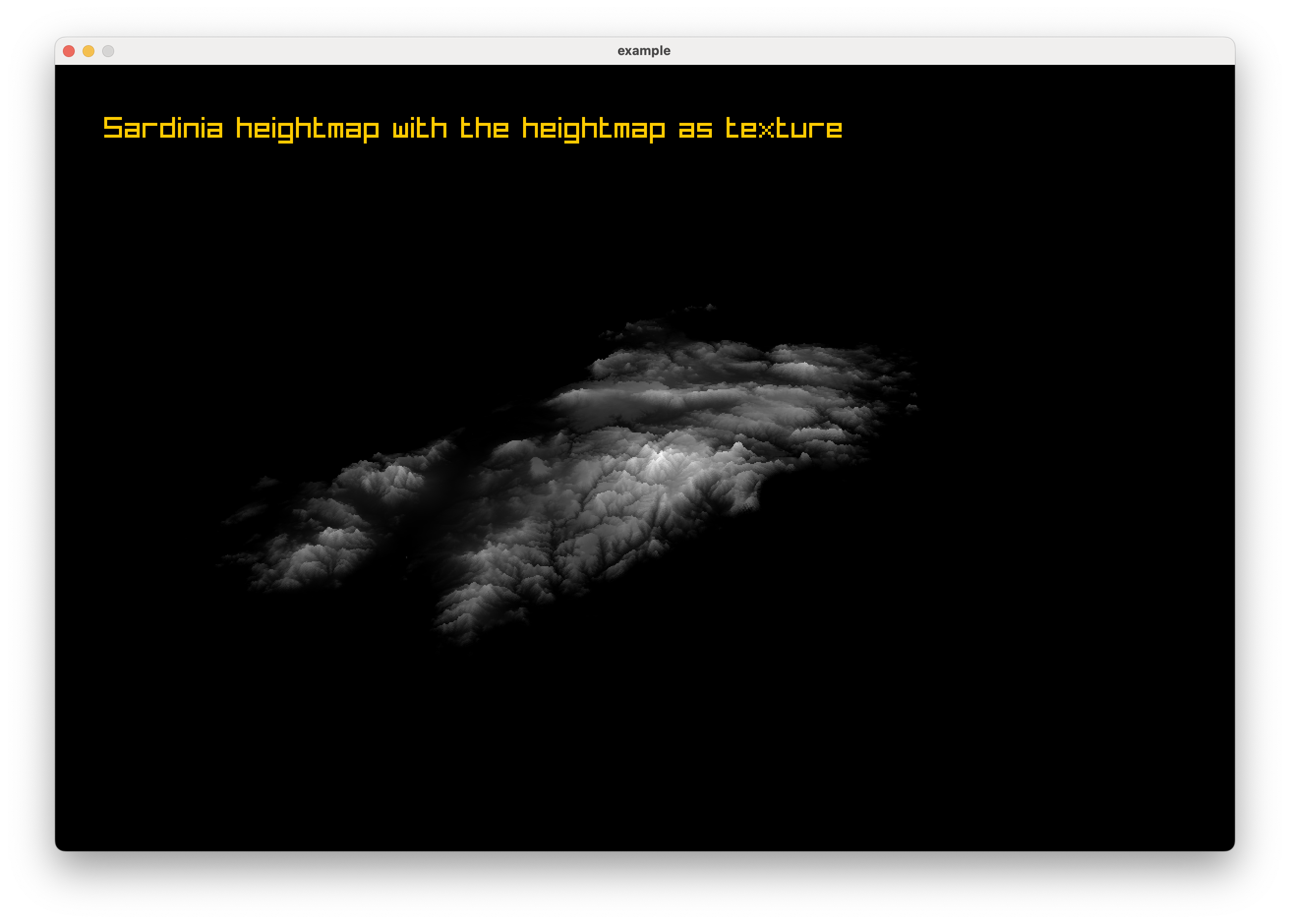Minimize the example window

pos(88,51)
